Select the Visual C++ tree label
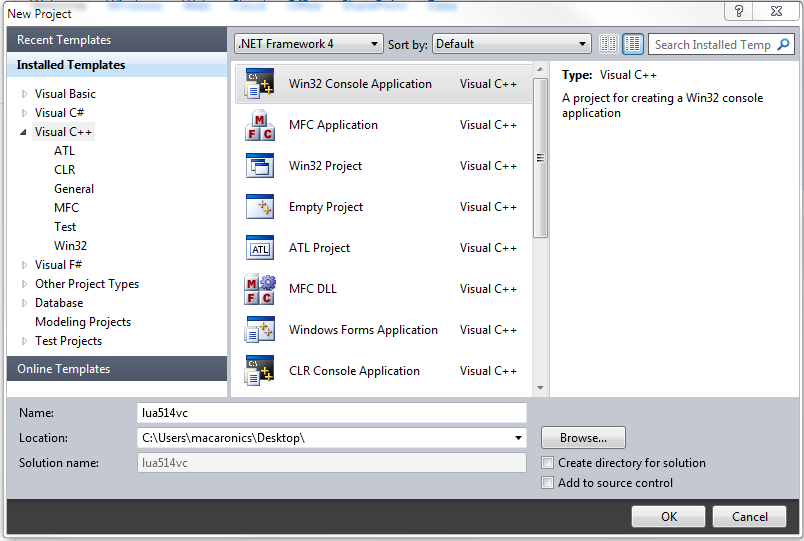 click(x=63, y=132)
